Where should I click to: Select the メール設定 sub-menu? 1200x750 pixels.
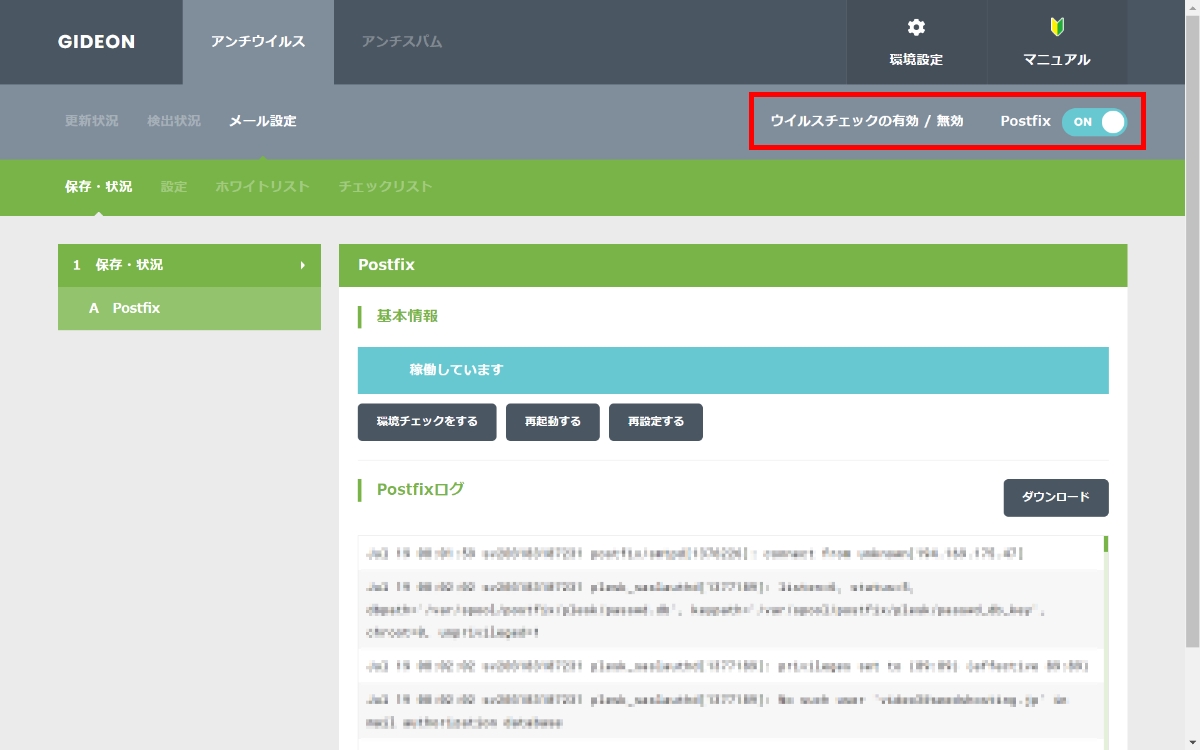pyautogui.click(x=263, y=121)
